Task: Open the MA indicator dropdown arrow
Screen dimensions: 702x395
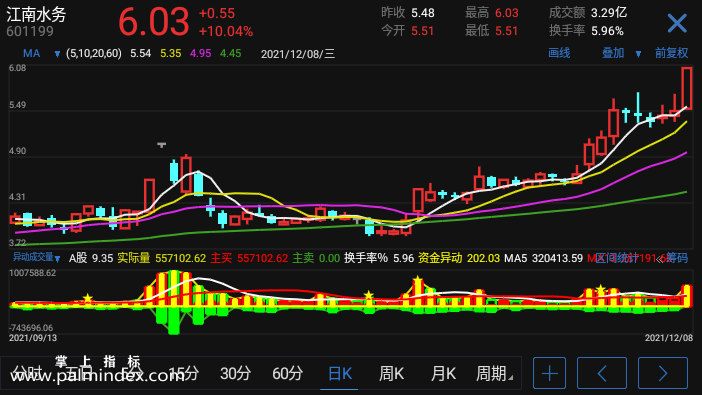Action: coord(57,54)
